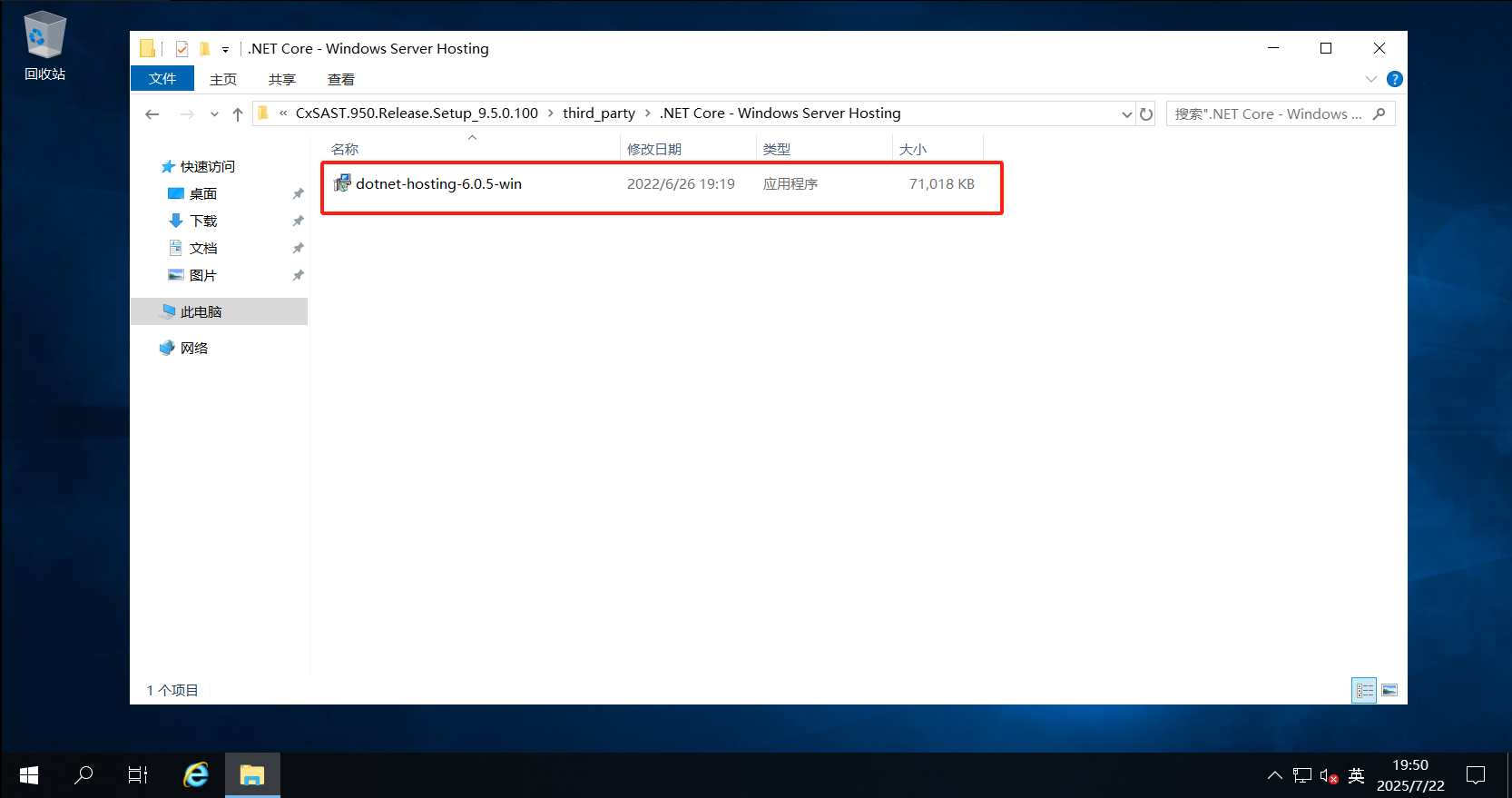Click the pin icon beside 下载

(x=298, y=221)
